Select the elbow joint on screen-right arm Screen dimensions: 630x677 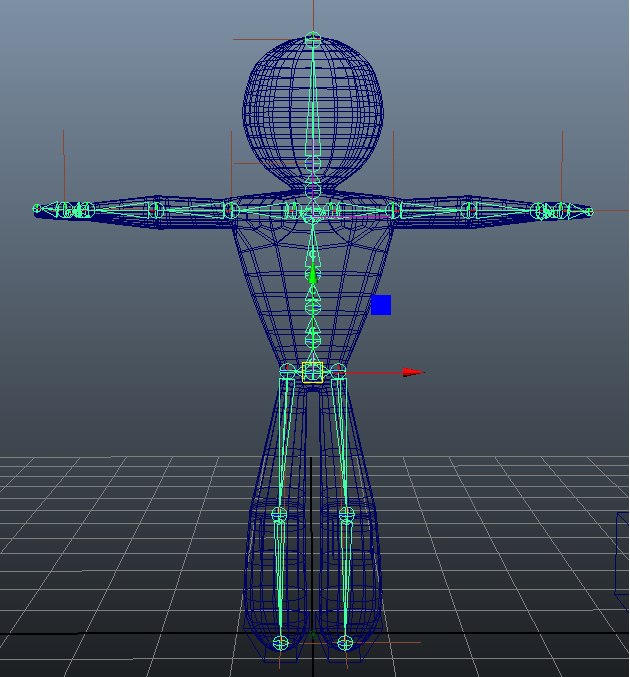[x=469, y=211]
